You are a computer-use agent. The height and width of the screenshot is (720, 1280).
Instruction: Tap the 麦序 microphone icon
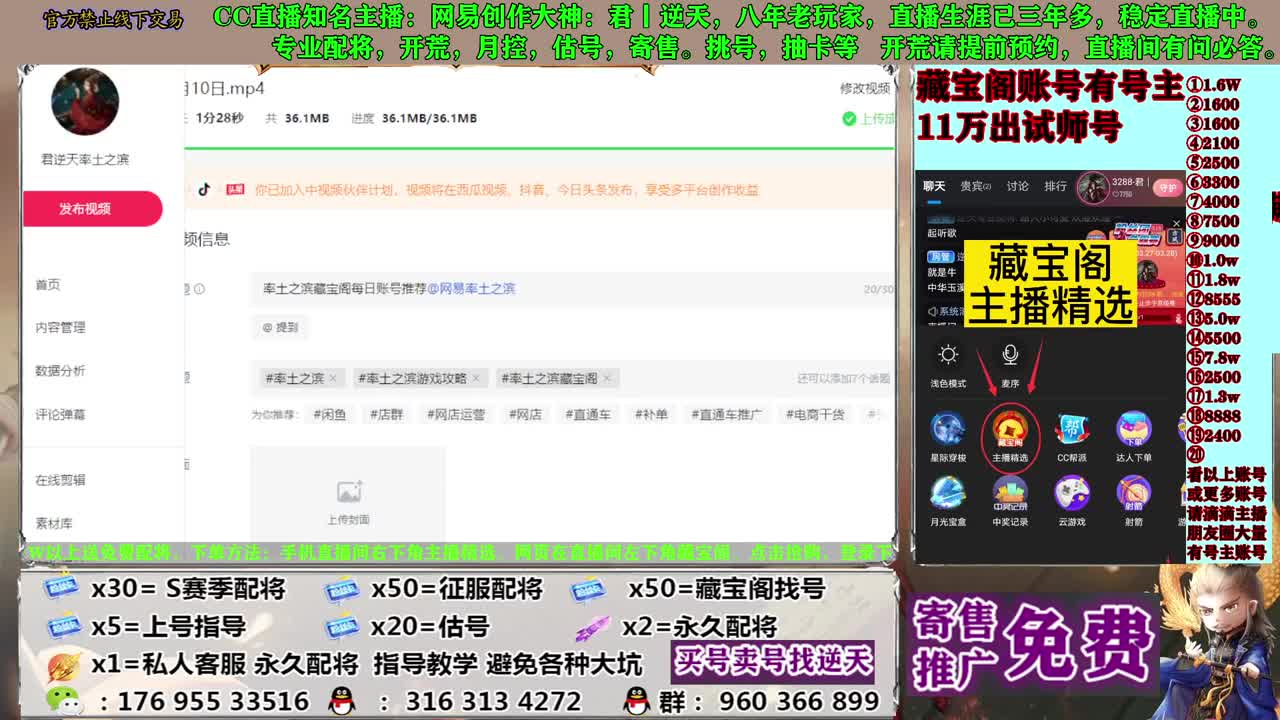[x=1010, y=355]
